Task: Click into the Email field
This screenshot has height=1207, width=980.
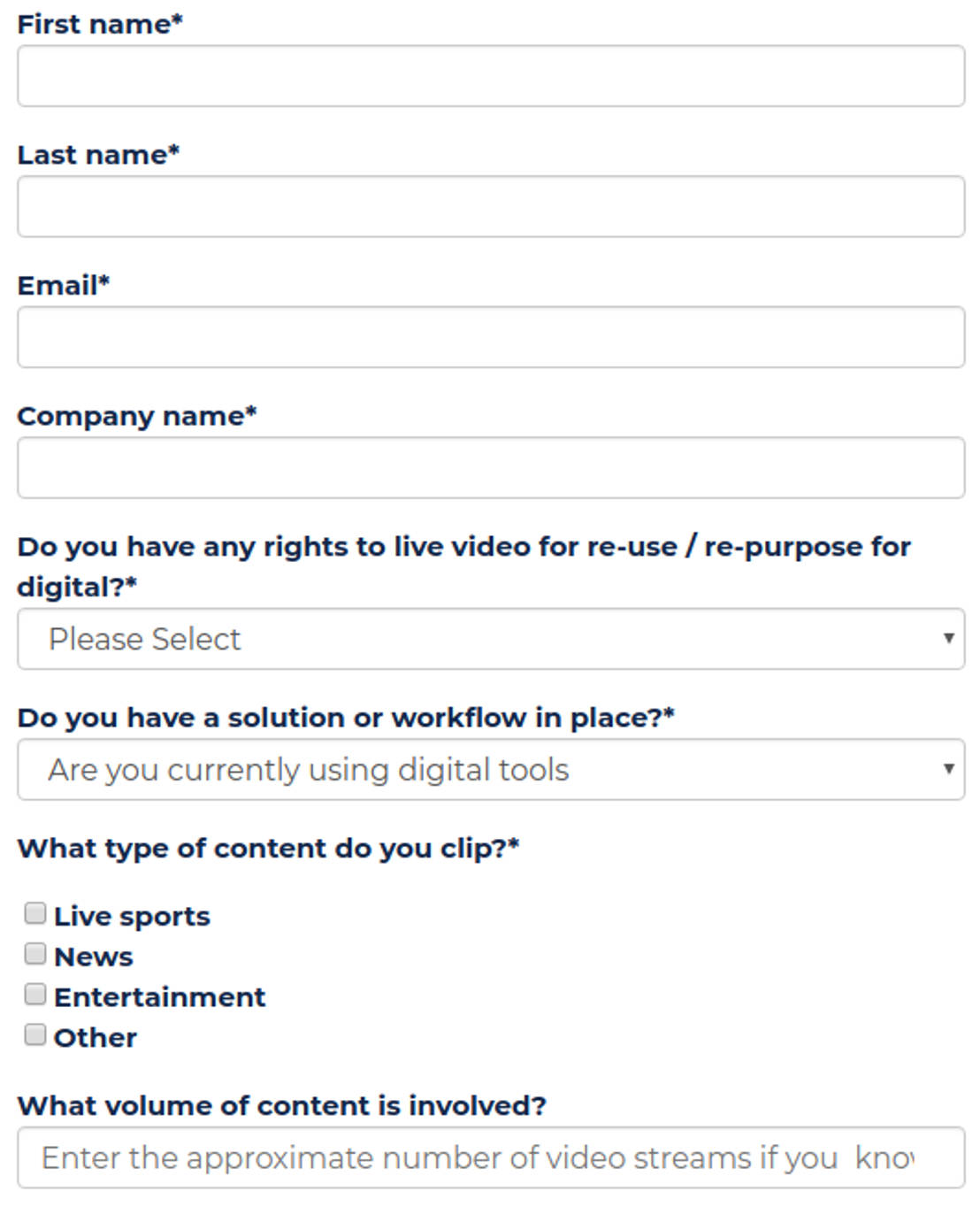Action: point(490,337)
